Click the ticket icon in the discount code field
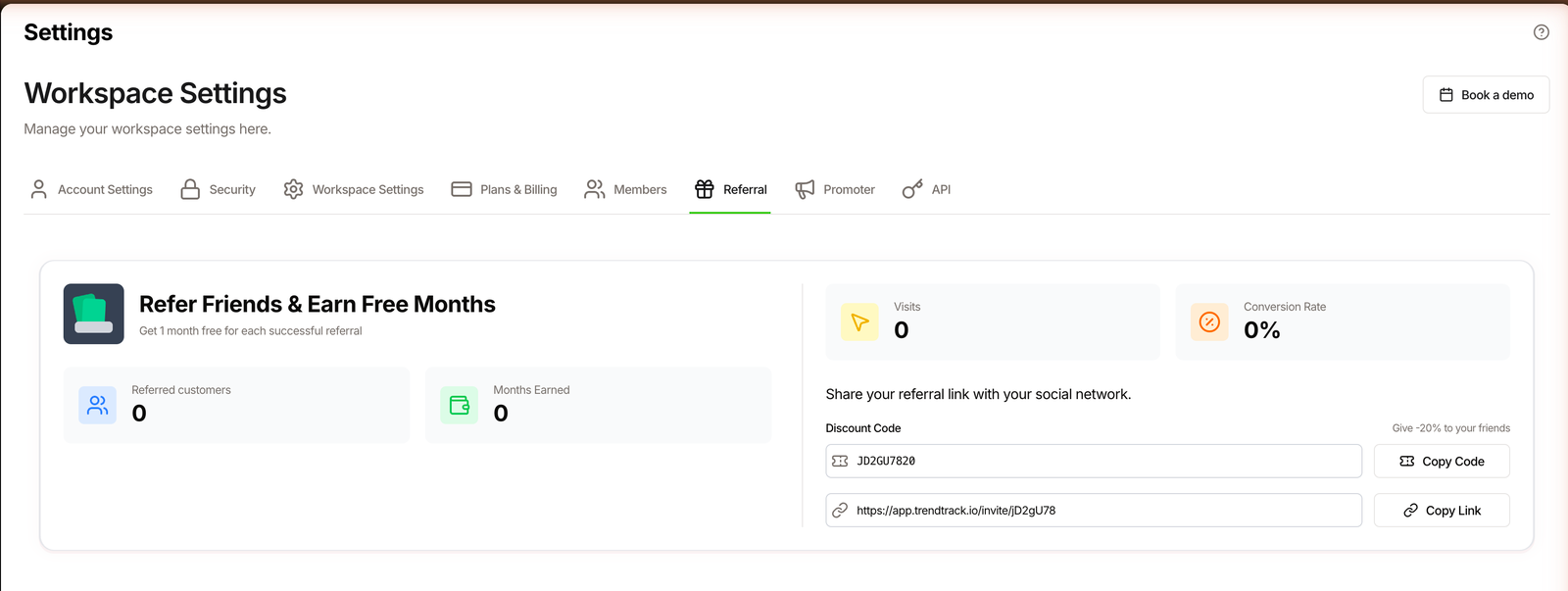 click(x=840, y=461)
